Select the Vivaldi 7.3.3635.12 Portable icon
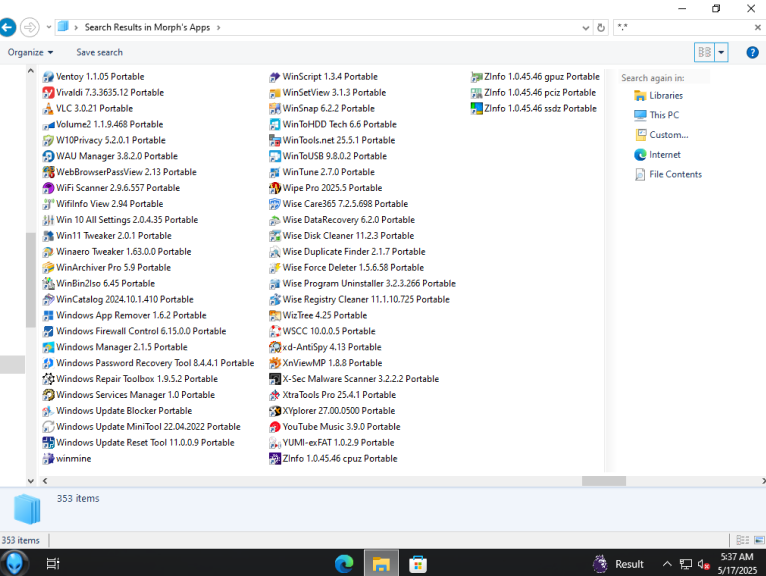This screenshot has height=576, width=766. click(48, 92)
